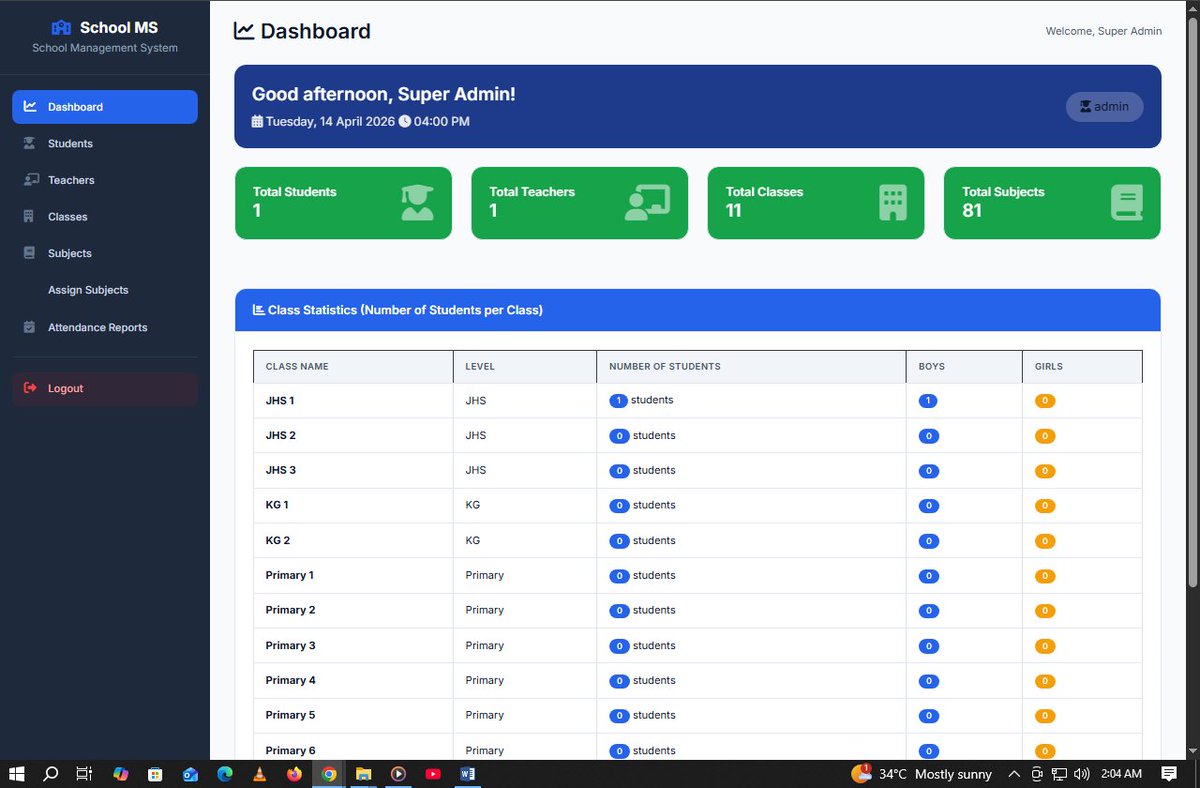Open the notification center icon

1169,774
